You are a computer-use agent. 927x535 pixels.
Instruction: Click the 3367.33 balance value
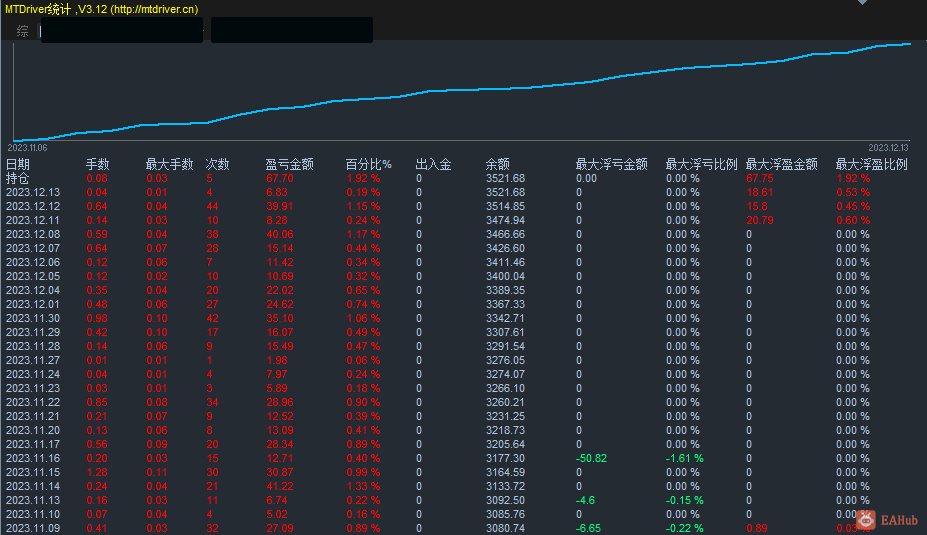(505, 304)
